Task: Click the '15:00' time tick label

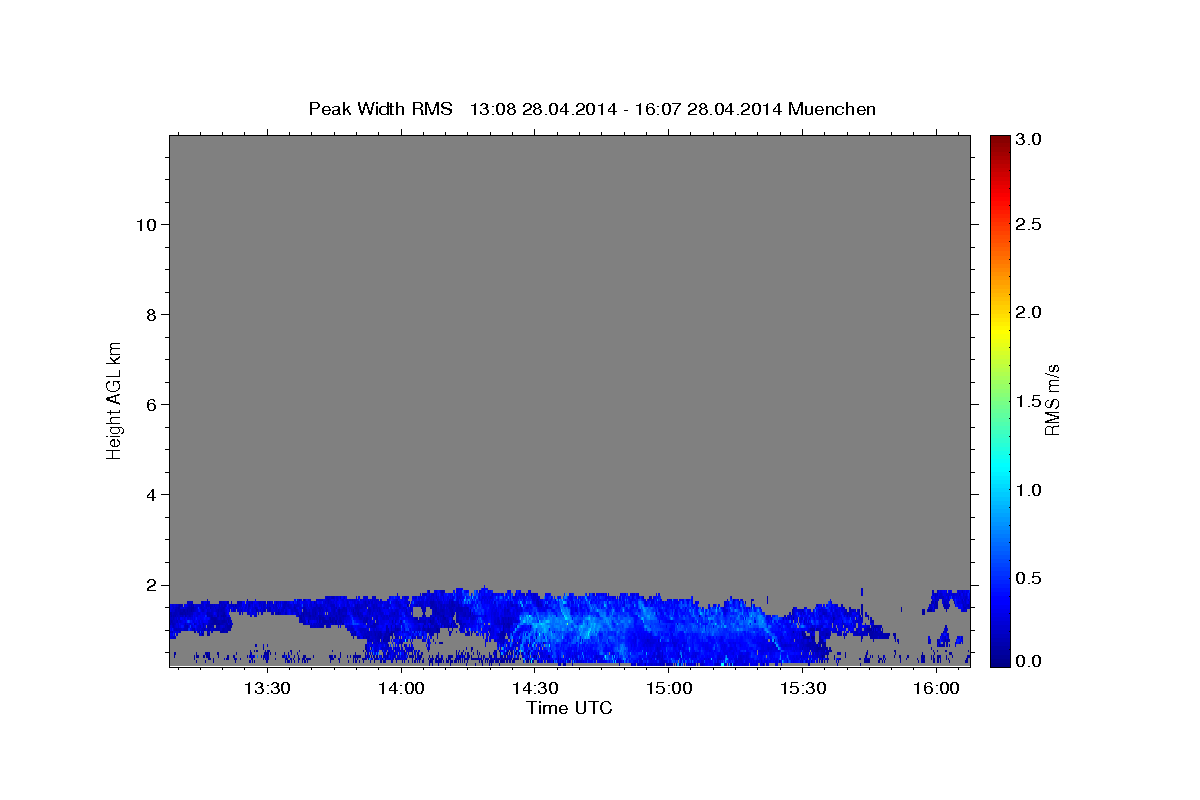Action: (669, 688)
